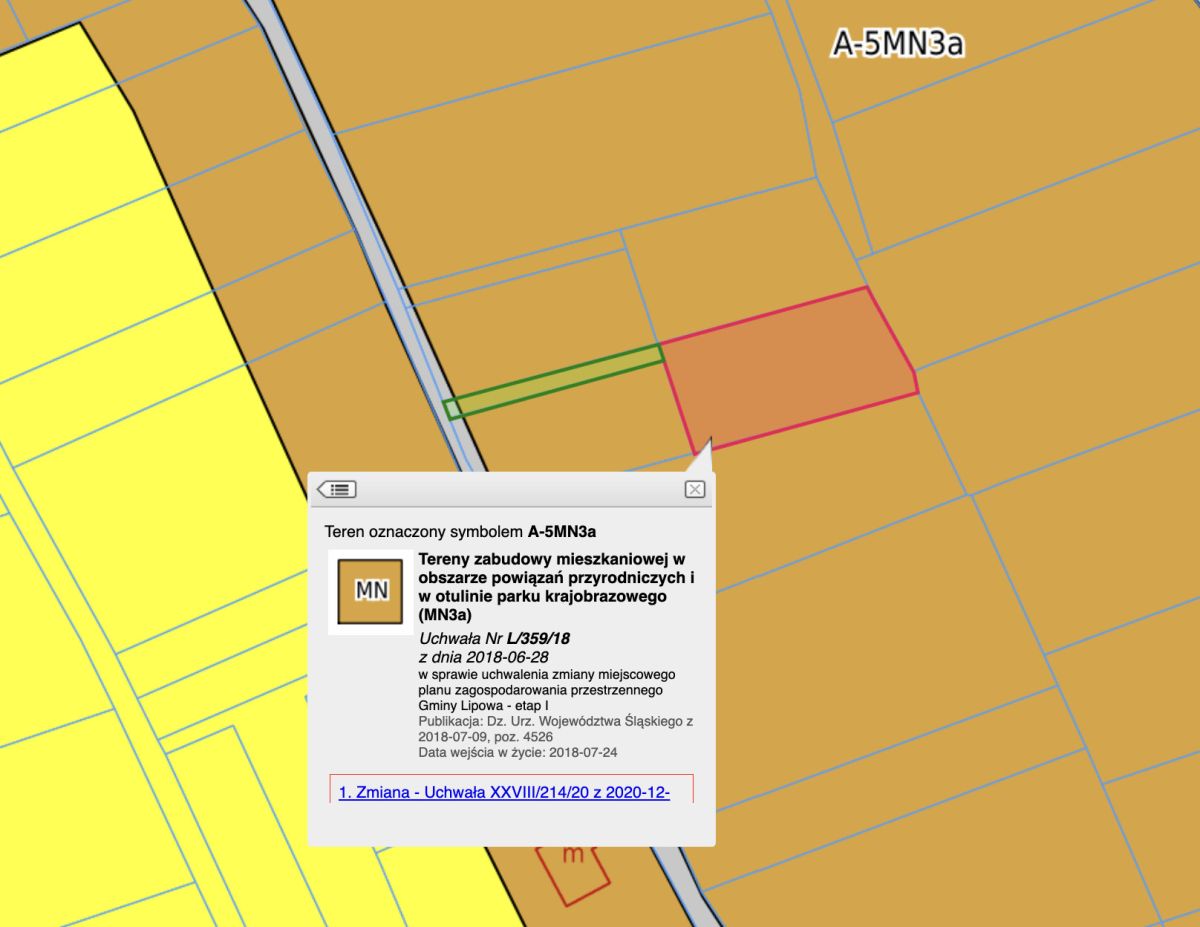Click the popup pointer arrow tip
1200x927 pixels.
coord(708,440)
